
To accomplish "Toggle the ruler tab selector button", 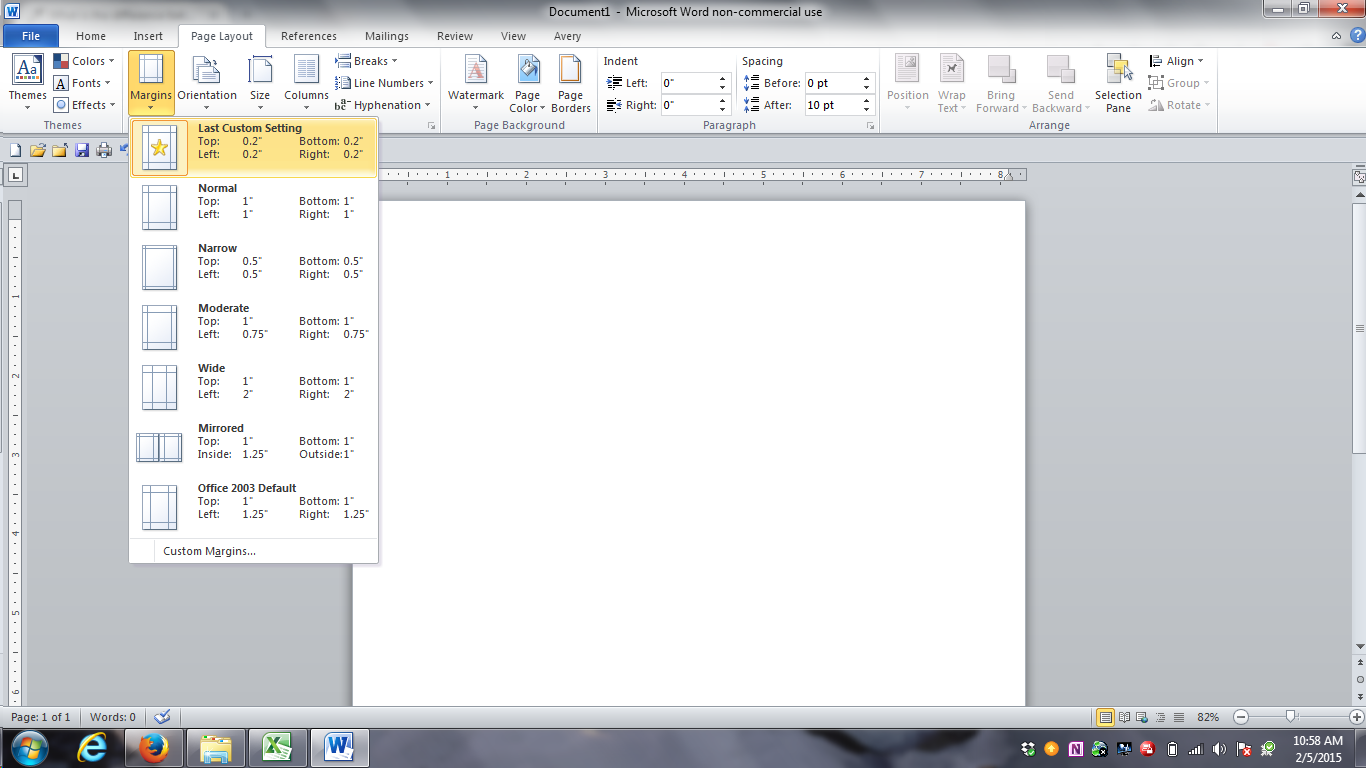I will point(15,176).
